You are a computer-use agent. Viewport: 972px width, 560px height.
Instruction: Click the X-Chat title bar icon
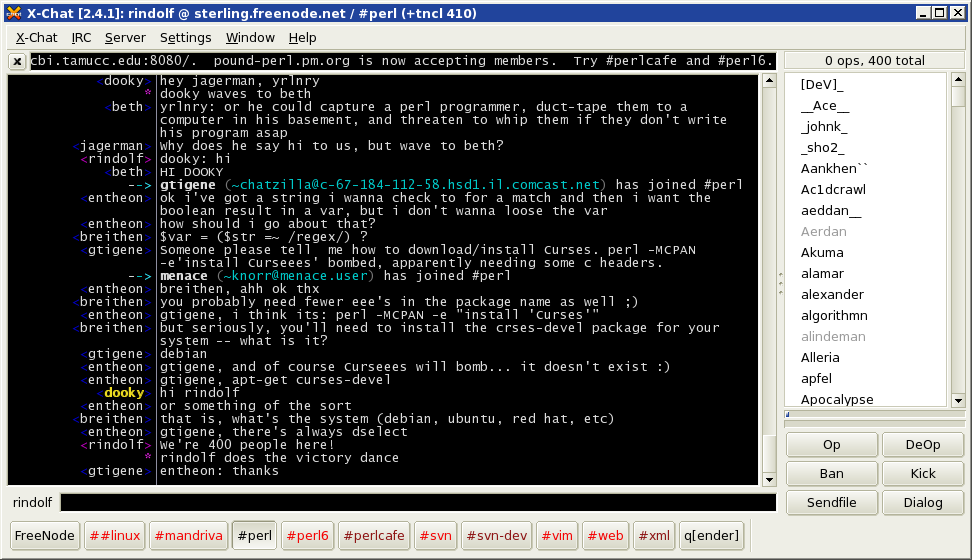click(x=13, y=13)
